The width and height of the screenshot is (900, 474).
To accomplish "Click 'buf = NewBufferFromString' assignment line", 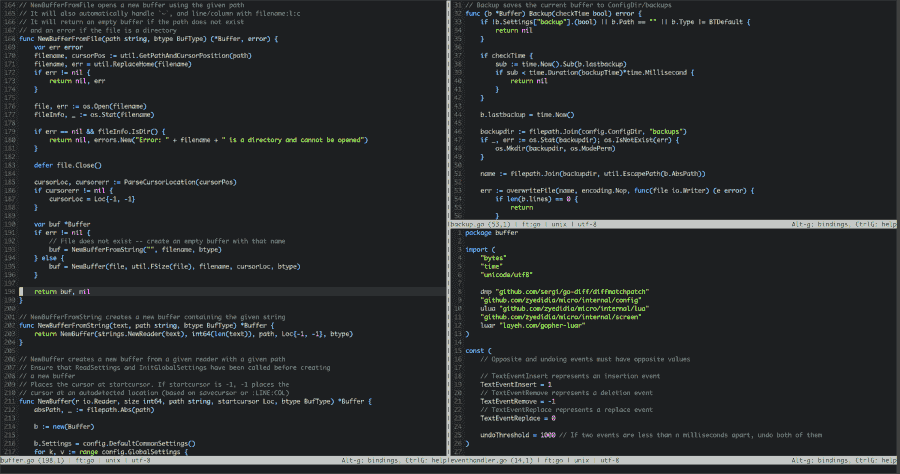I will [135, 250].
